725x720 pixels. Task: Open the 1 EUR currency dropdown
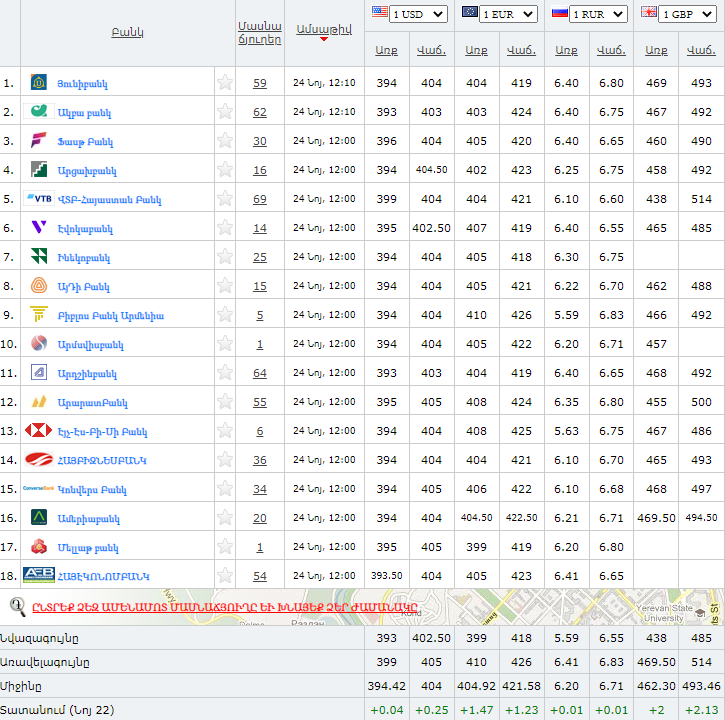click(508, 14)
